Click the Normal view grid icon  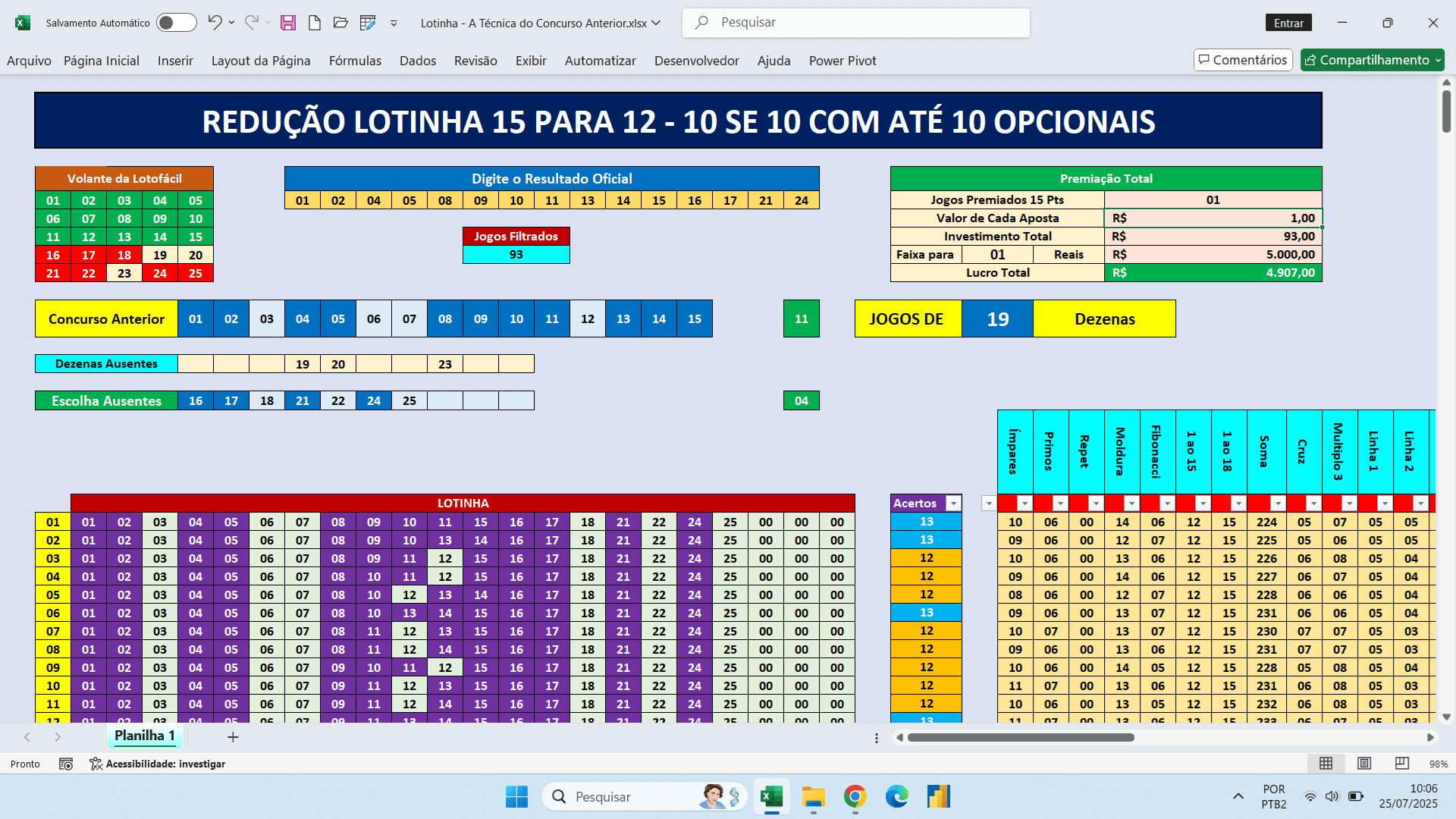click(1326, 764)
